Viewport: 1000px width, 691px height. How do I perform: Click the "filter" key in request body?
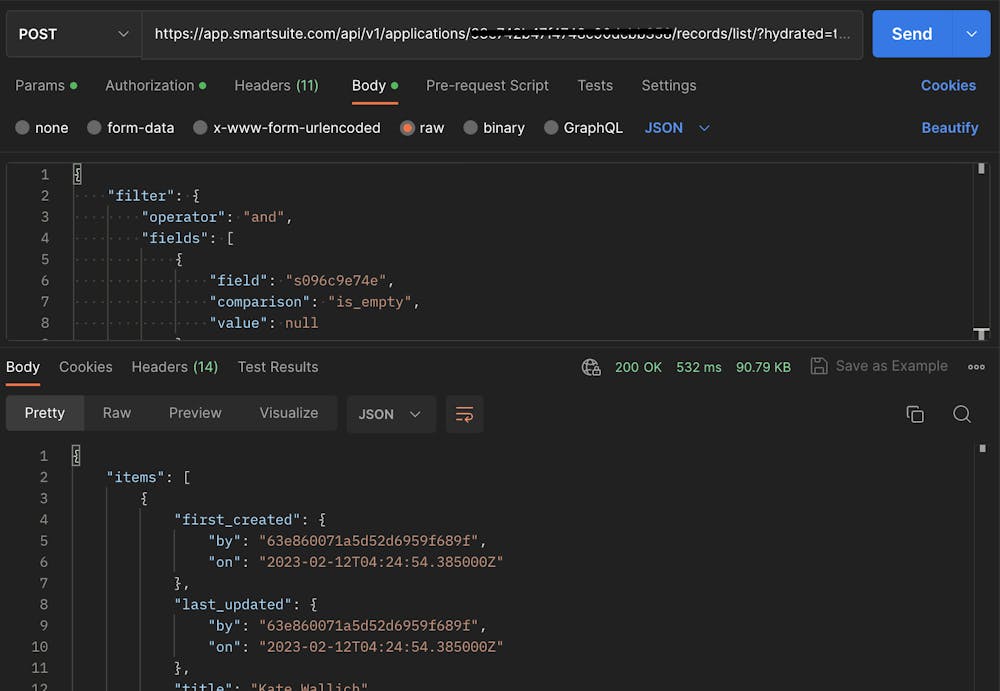pos(141,195)
